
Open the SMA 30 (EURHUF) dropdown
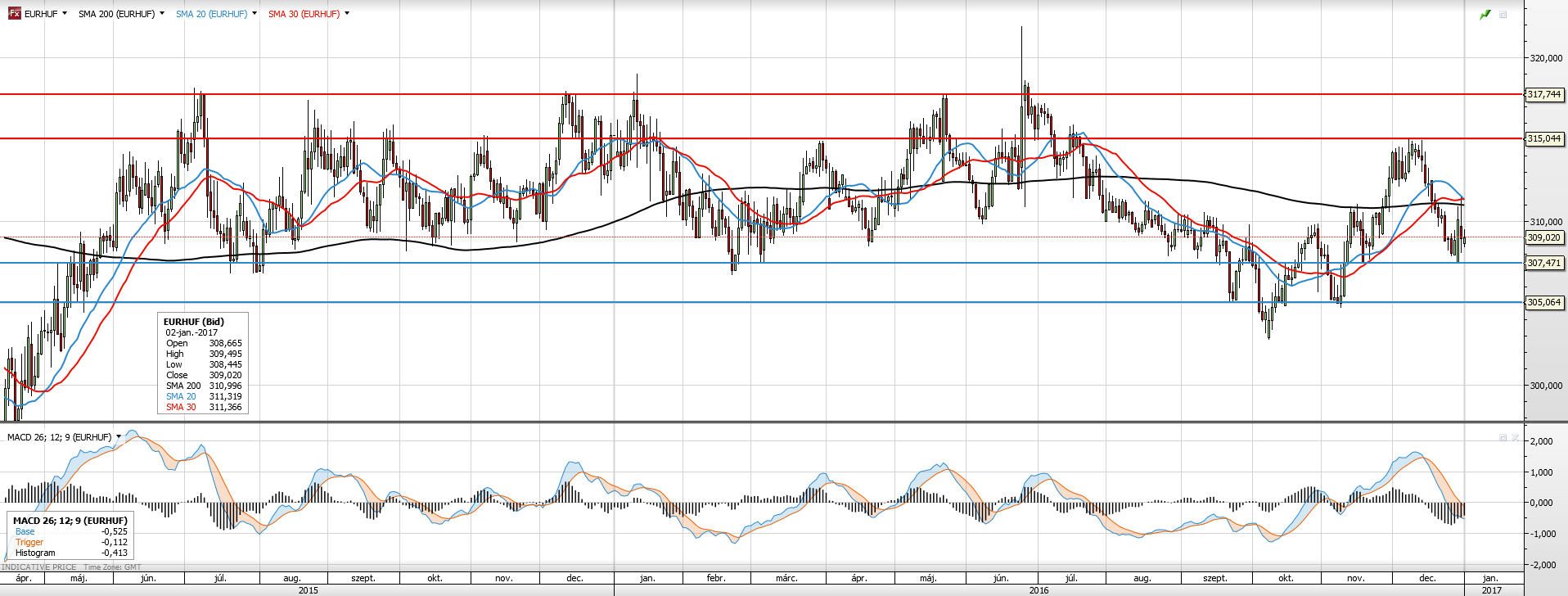(347, 14)
